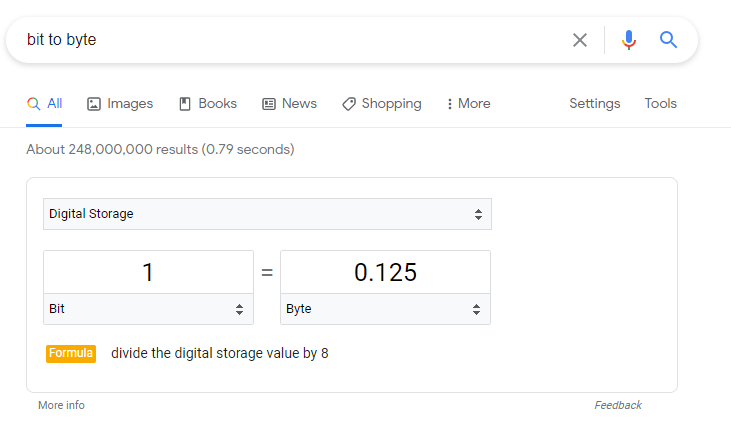731x433 pixels.
Task: Open search Settings
Action: click(594, 103)
